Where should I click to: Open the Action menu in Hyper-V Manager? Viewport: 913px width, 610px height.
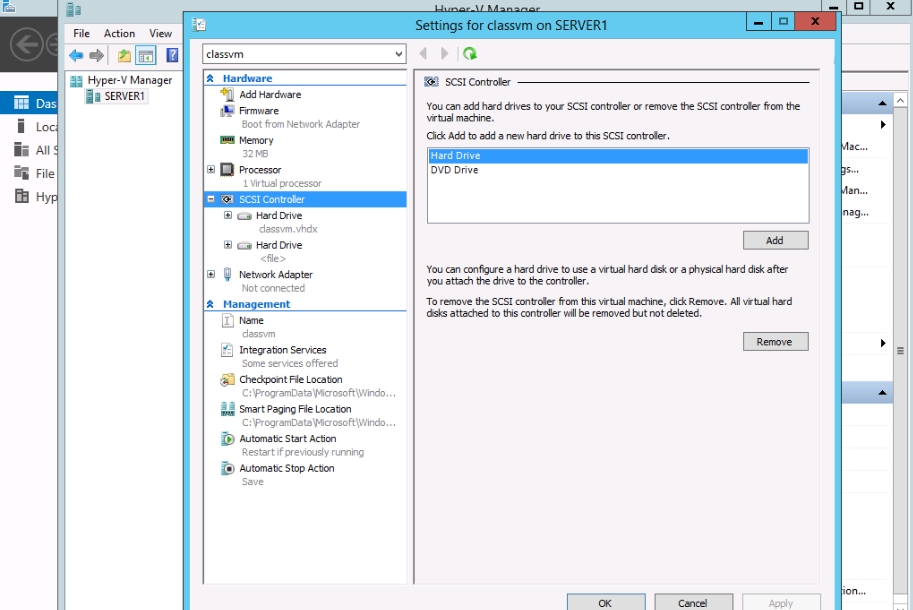pyautogui.click(x=119, y=33)
